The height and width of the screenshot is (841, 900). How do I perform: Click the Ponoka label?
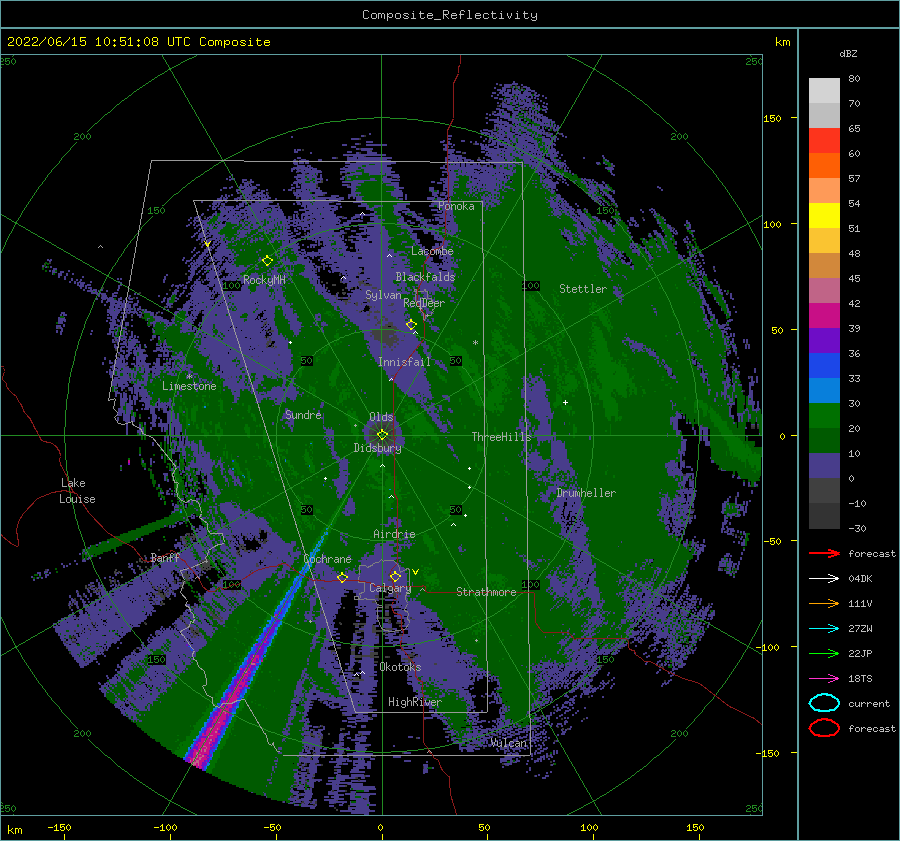(x=456, y=206)
